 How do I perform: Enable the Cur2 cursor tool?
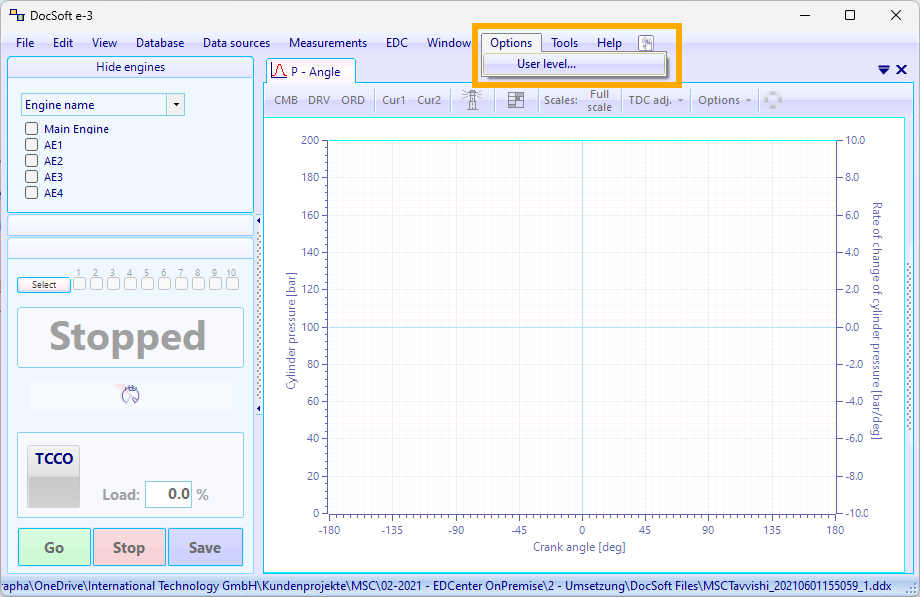coord(429,100)
